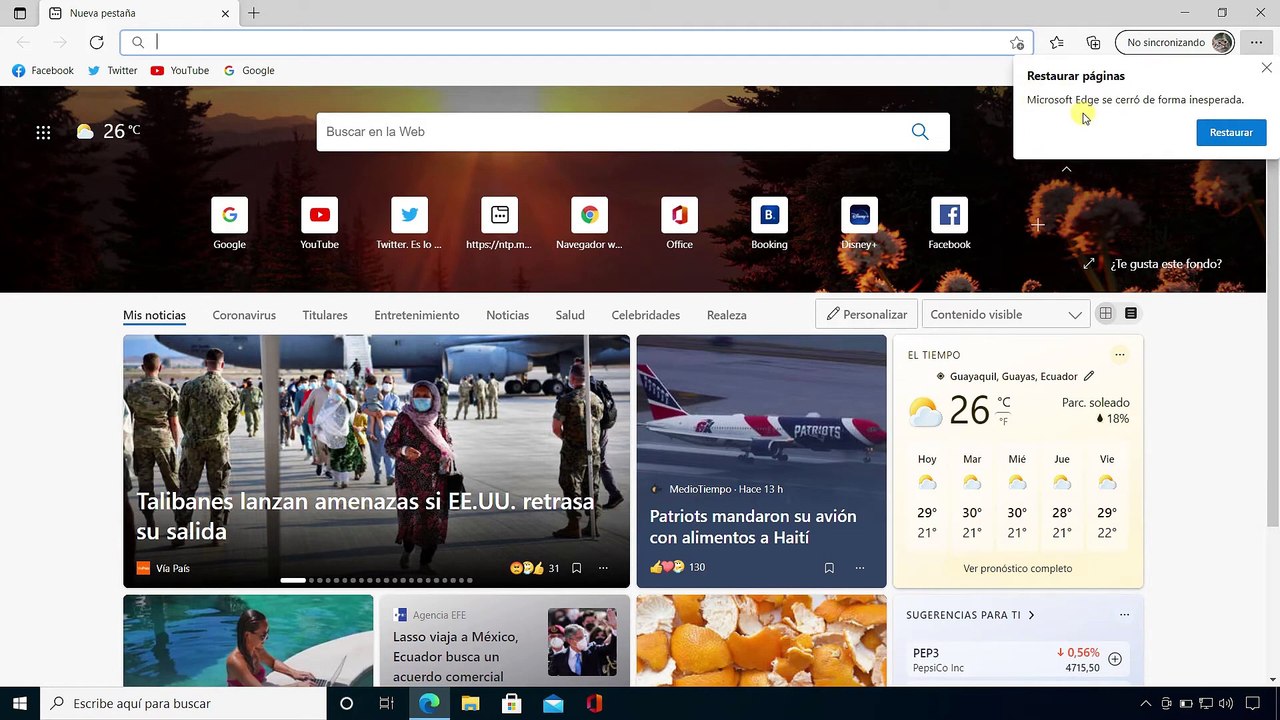This screenshot has width=1280, height=720.
Task: Open the Contenido visible dropdown
Action: pyautogui.click(x=1006, y=314)
